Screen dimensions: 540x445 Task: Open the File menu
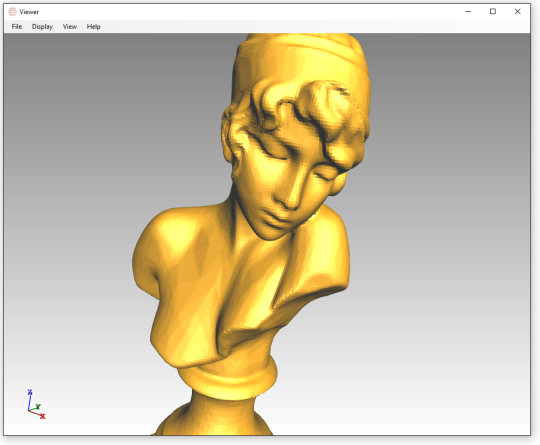(17, 27)
